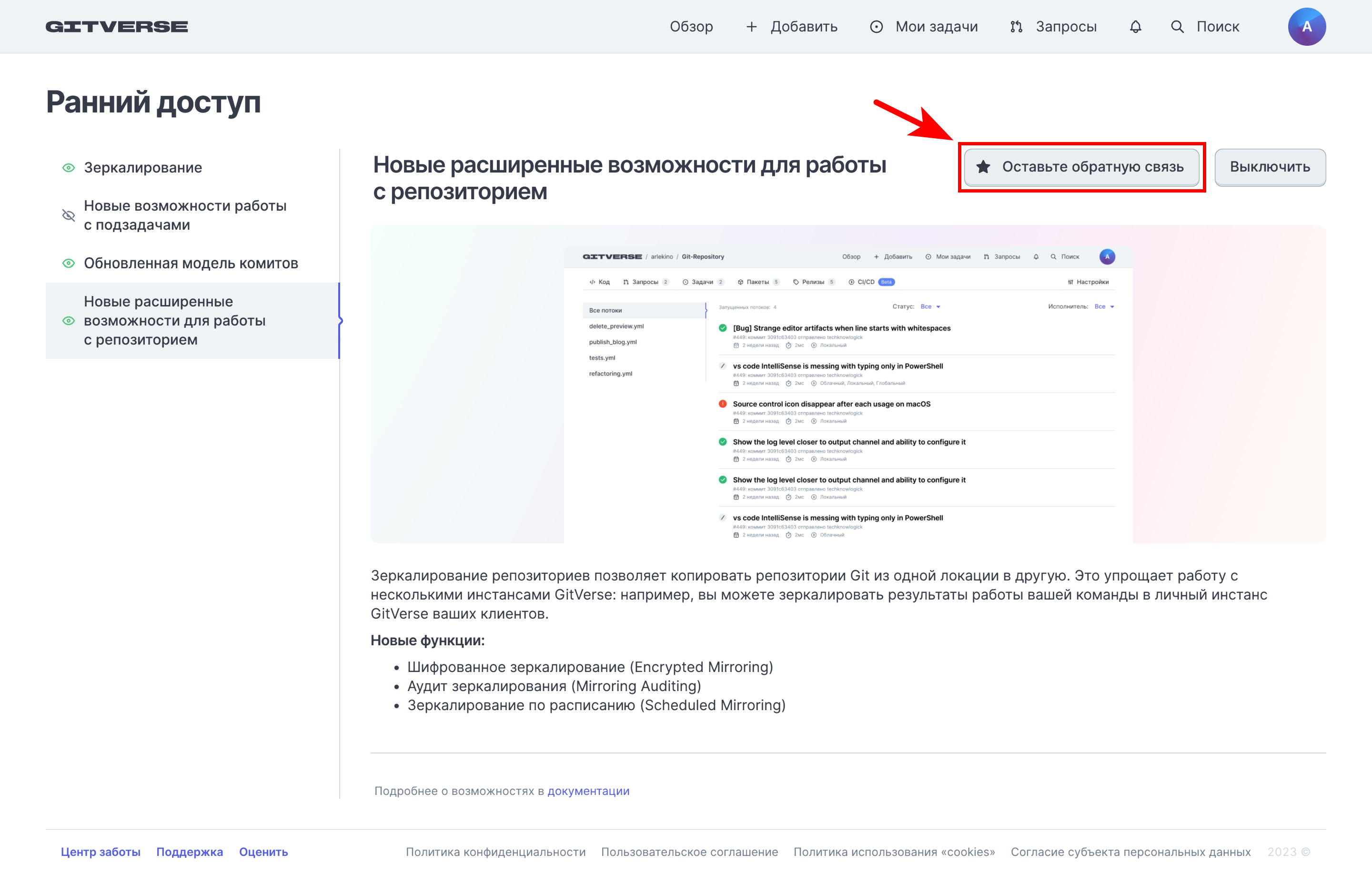This screenshot has width=1372, height=875.
Task: Click the Аудит зеркалирования (Mirroring Auditing) bullet
Action: tap(554, 686)
